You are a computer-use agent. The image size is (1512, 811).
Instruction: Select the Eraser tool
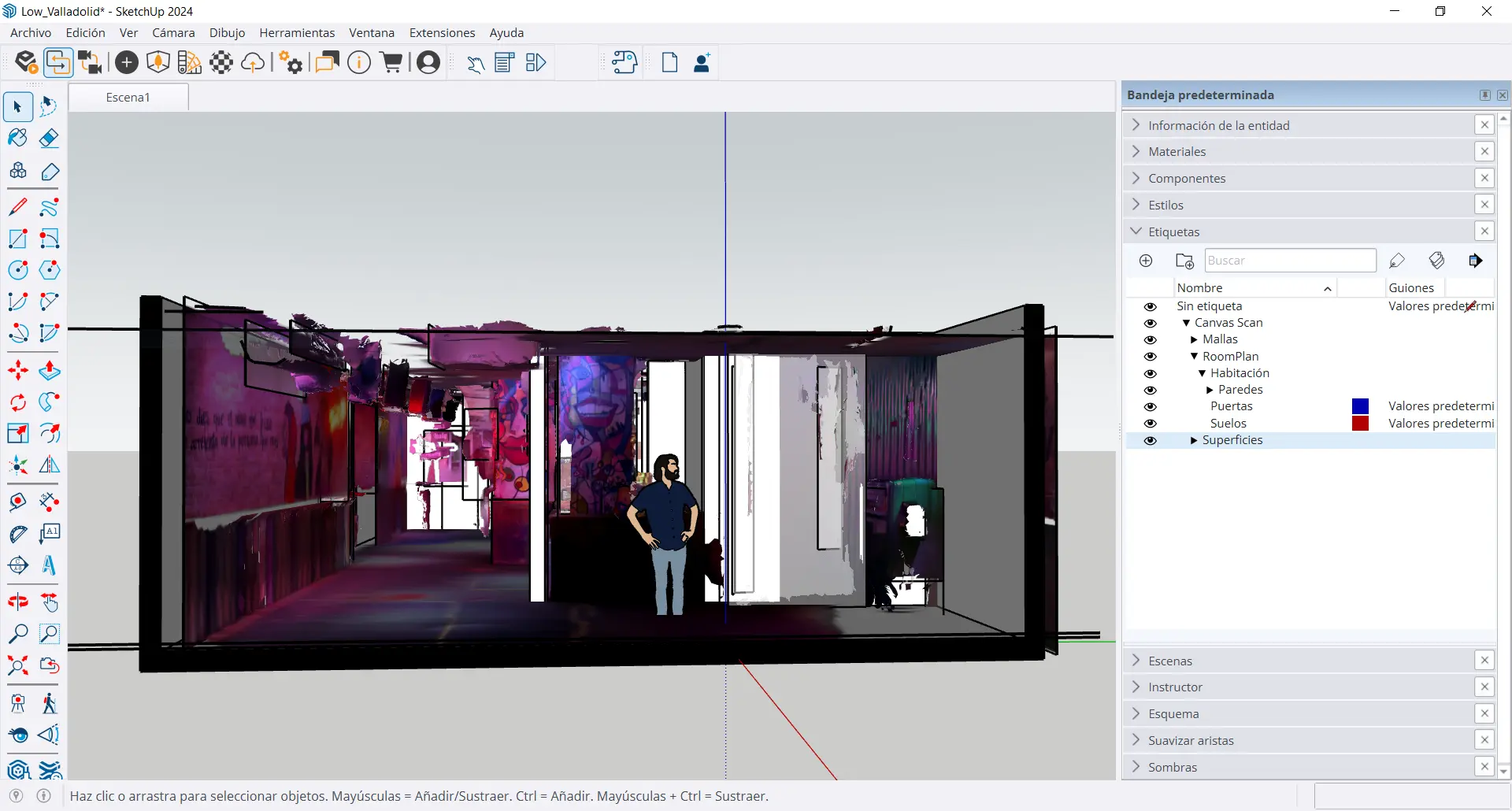coord(49,139)
